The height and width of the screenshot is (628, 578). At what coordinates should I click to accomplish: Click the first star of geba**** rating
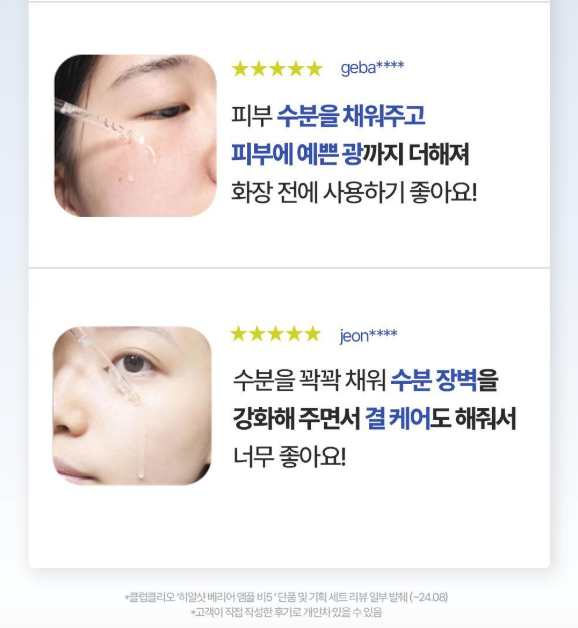[x=240, y=69]
